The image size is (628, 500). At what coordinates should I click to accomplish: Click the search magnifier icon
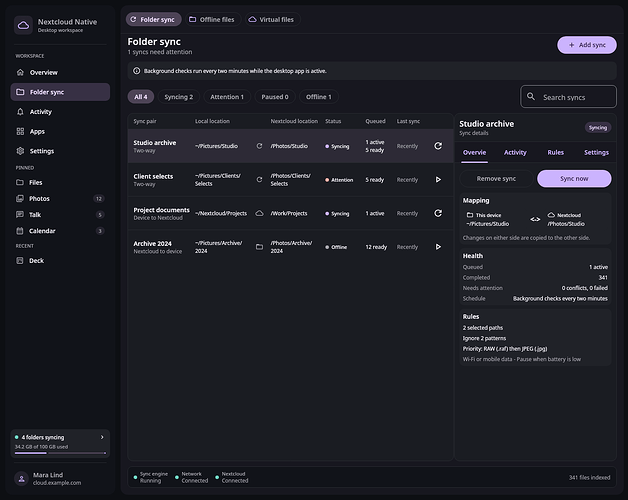[531, 97]
